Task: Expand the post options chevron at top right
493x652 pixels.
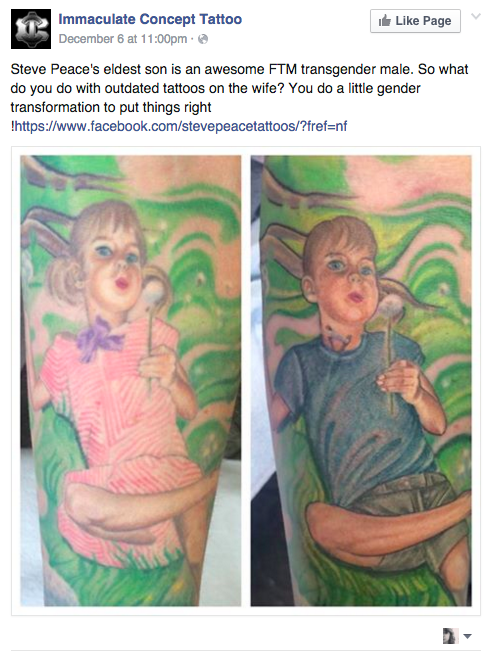Action: coord(476,17)
